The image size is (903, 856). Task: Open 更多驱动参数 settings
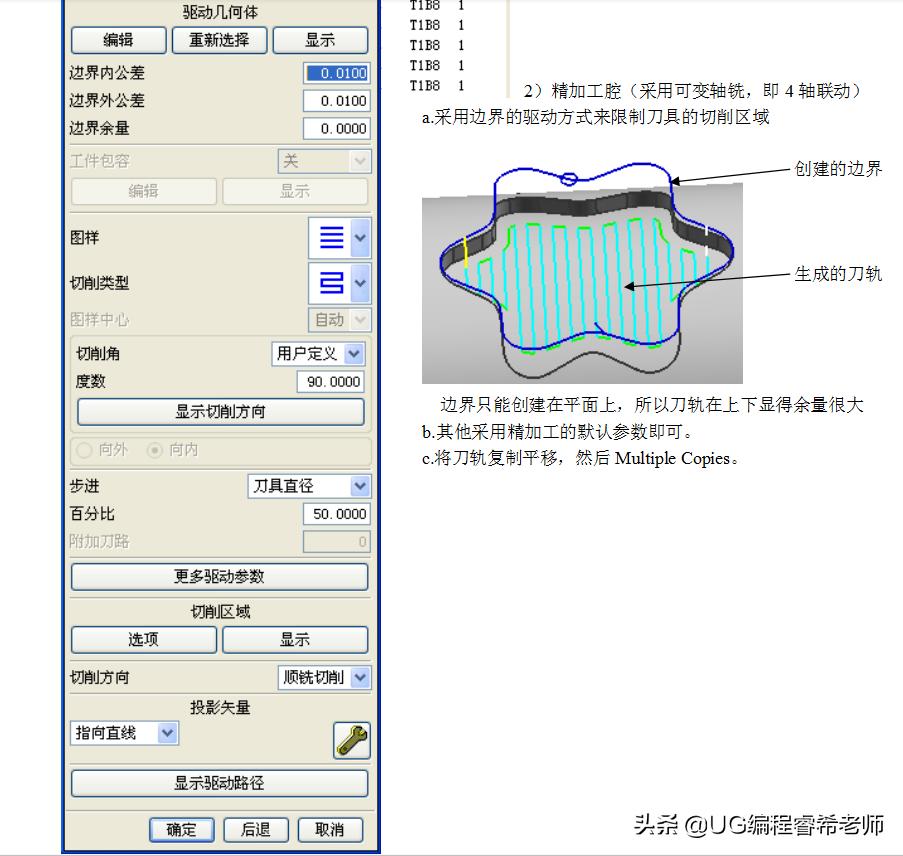(x=219, y=576)
